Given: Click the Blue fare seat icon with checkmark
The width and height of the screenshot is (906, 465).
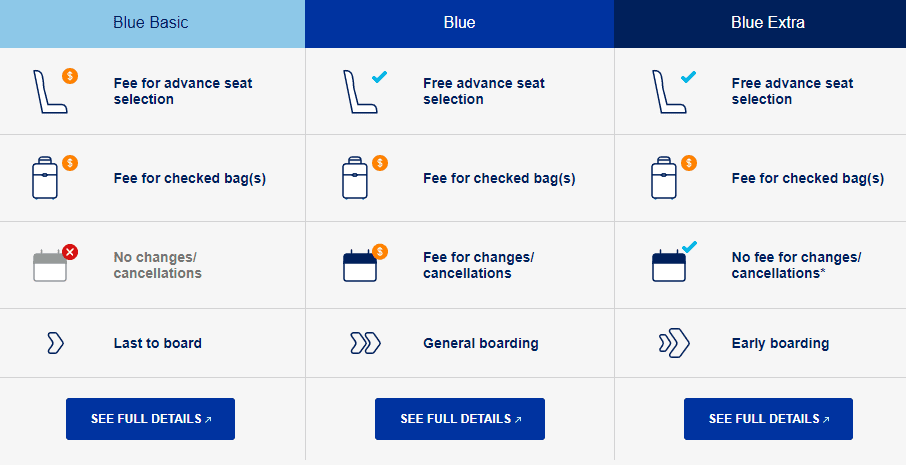Looking at the screenshot, I should pos(365,91).
